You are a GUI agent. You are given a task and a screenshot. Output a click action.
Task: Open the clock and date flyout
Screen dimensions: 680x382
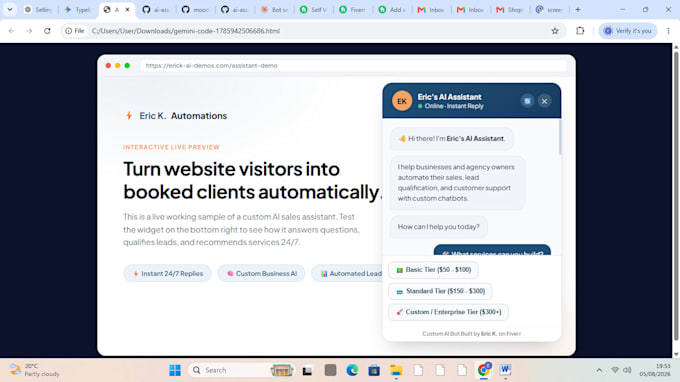655,370
